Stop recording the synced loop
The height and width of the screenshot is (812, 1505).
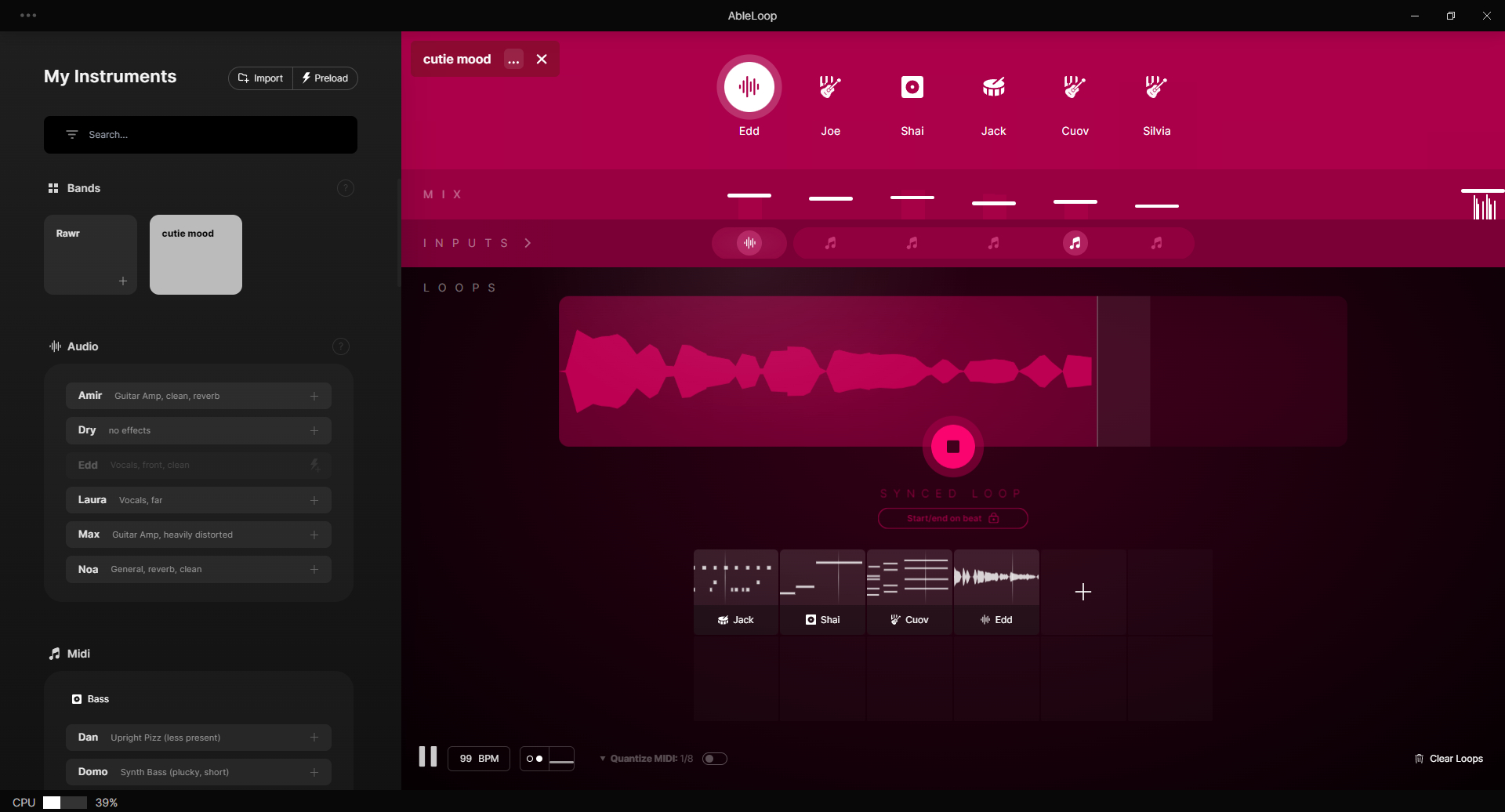point(952,447)
